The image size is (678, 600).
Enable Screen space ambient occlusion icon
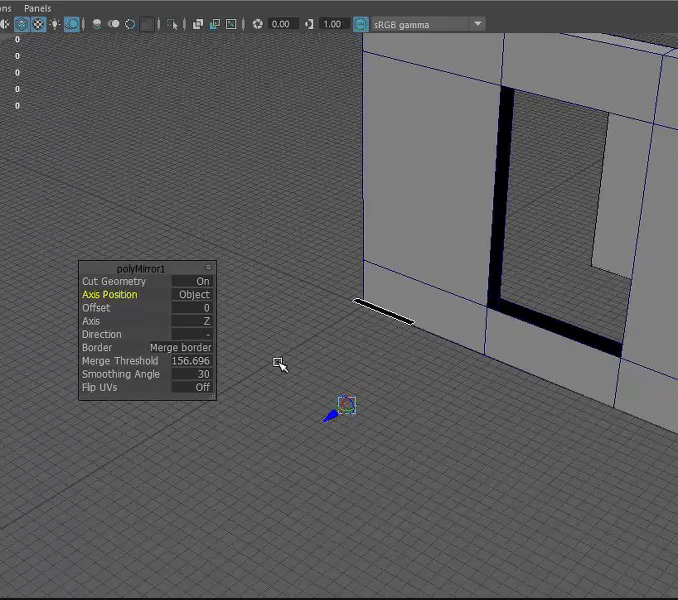point(97,24)
